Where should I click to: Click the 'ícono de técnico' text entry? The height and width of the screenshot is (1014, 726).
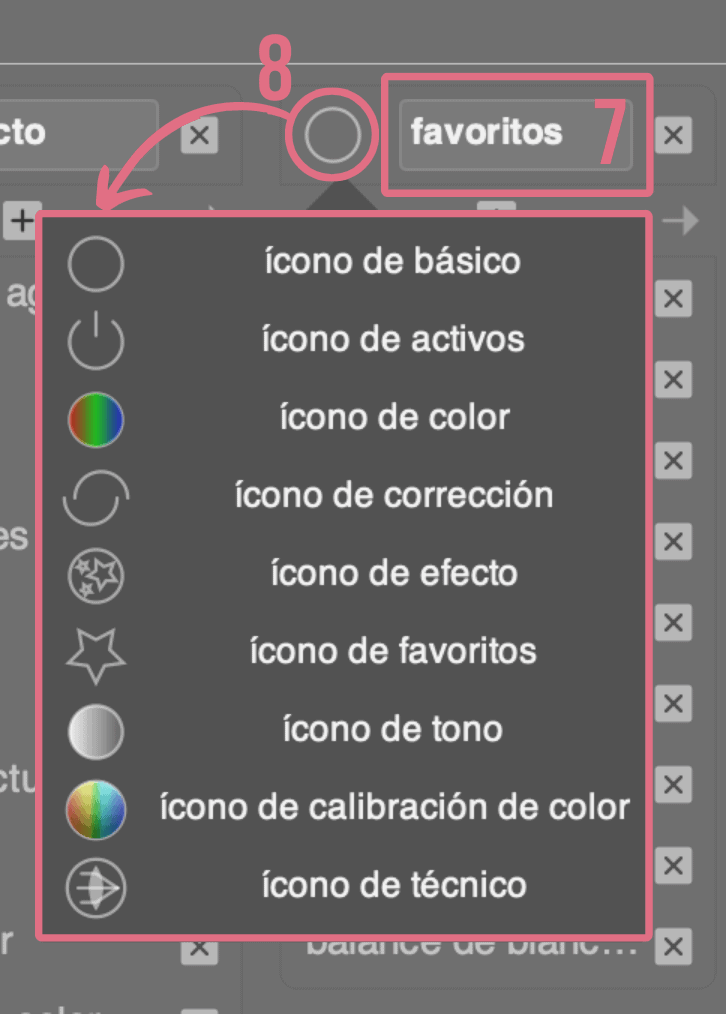(394, 885)
